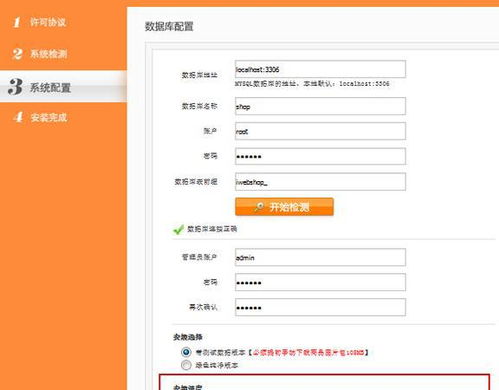Click the 数据库表前缀 label
Viewport: 499px width, 390px height.
[x=196, y=182]
